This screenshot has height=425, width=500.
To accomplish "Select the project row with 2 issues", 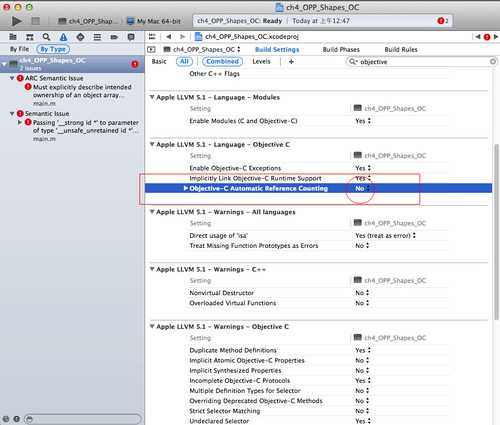I will click(72, 64).
